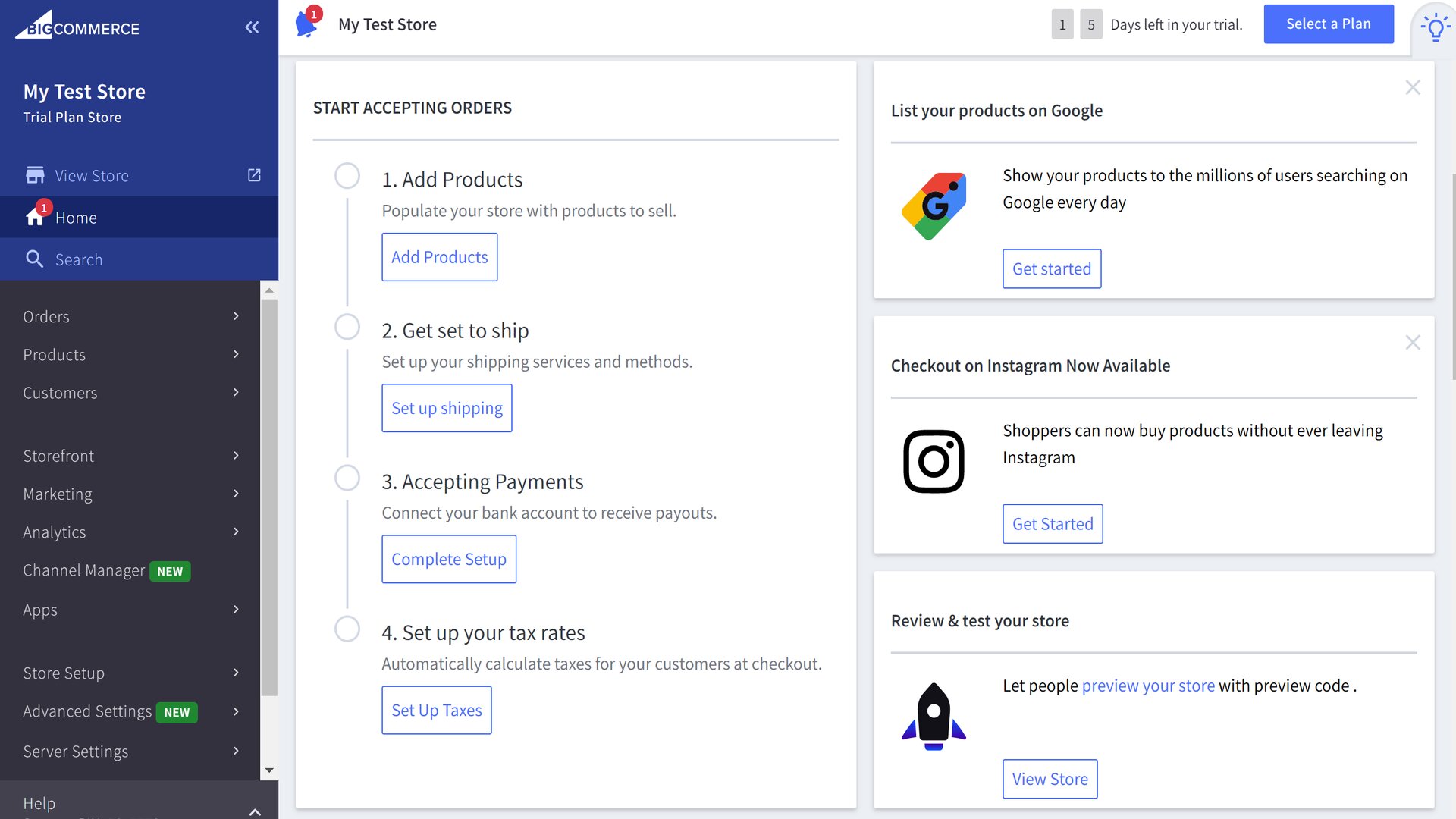Click the external link icon beside View Store
Image resolution: width=1456 pixels, height=819 pixels.
[x=254, y=175]
